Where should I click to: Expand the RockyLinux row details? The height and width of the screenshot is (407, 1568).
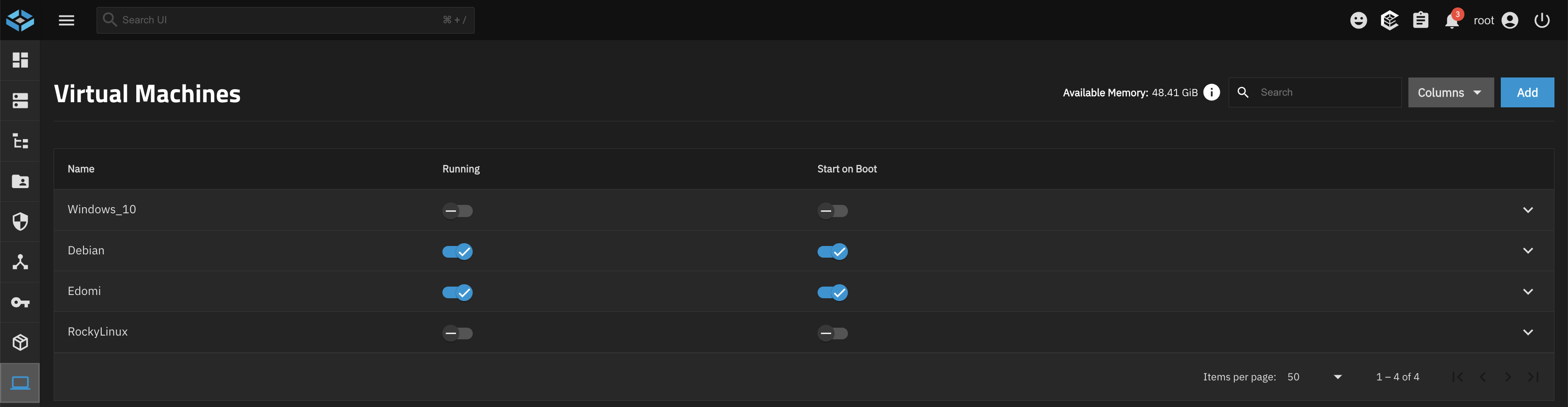click(1527, 332)
